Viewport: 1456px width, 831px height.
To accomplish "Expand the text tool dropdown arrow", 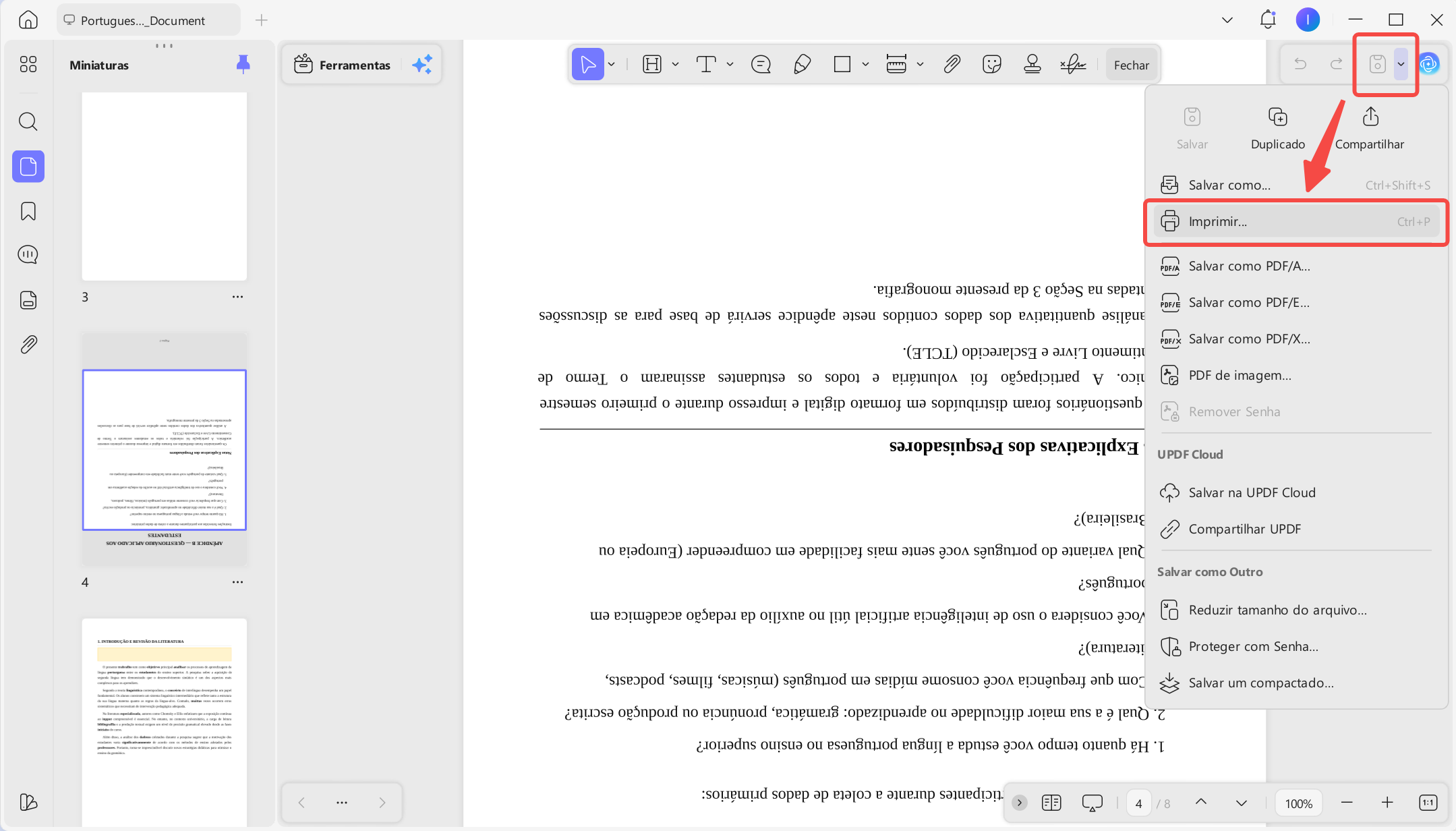I will point(730,65).
